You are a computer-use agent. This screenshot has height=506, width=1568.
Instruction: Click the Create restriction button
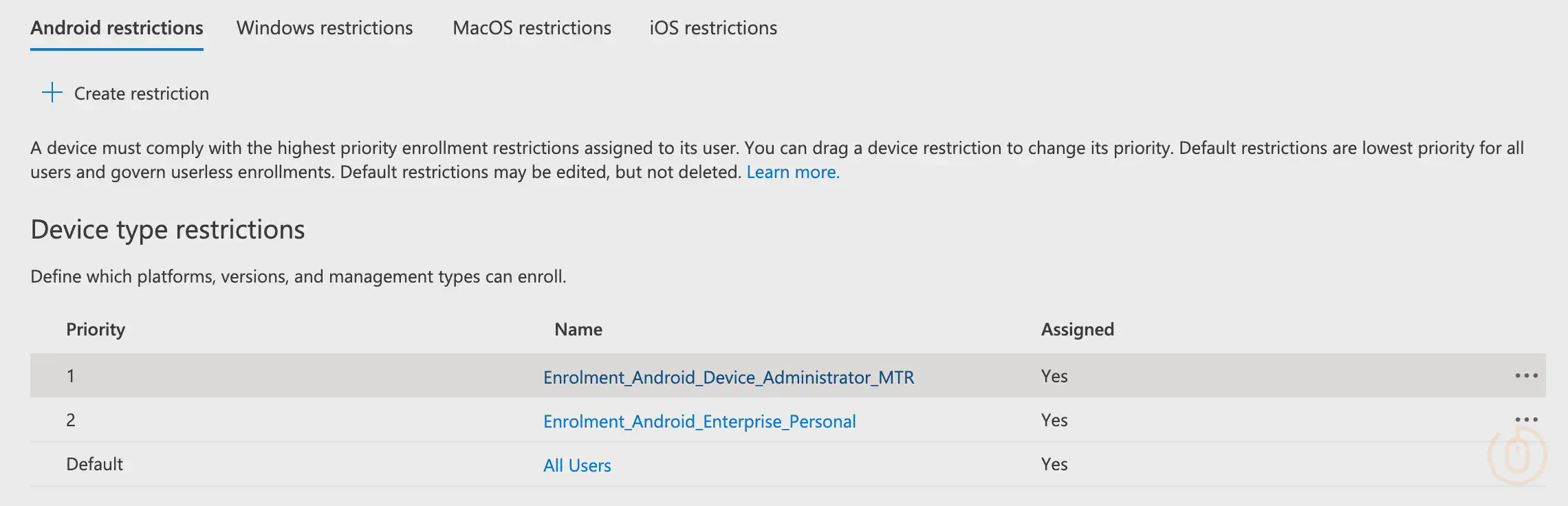pyautogui.click(x=126, y=93)
